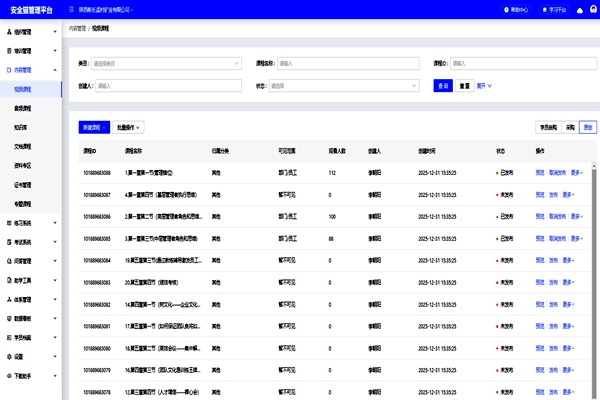600x400 pixels.
Task: Click the blue 查询 search button
Action: 443,86
